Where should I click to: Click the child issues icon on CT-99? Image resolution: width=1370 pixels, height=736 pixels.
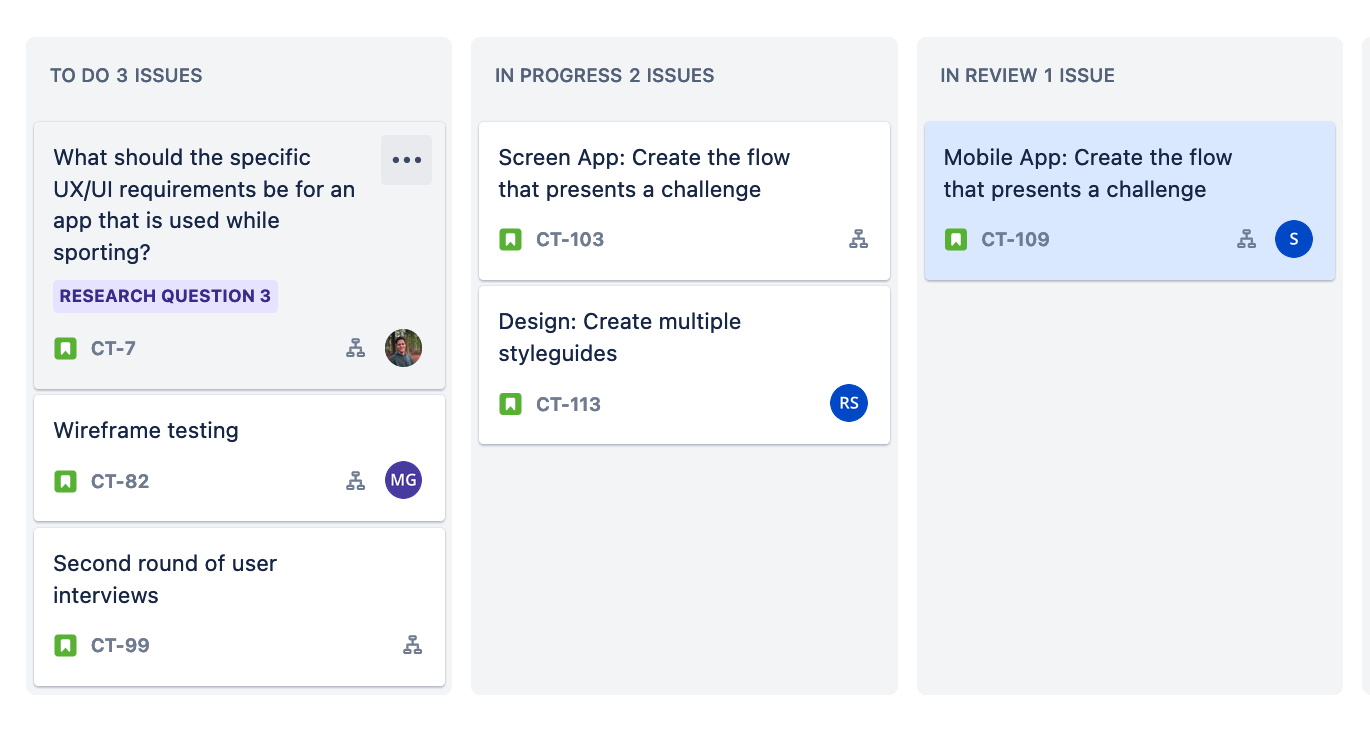pyautogui.click(x=412, y=645)
